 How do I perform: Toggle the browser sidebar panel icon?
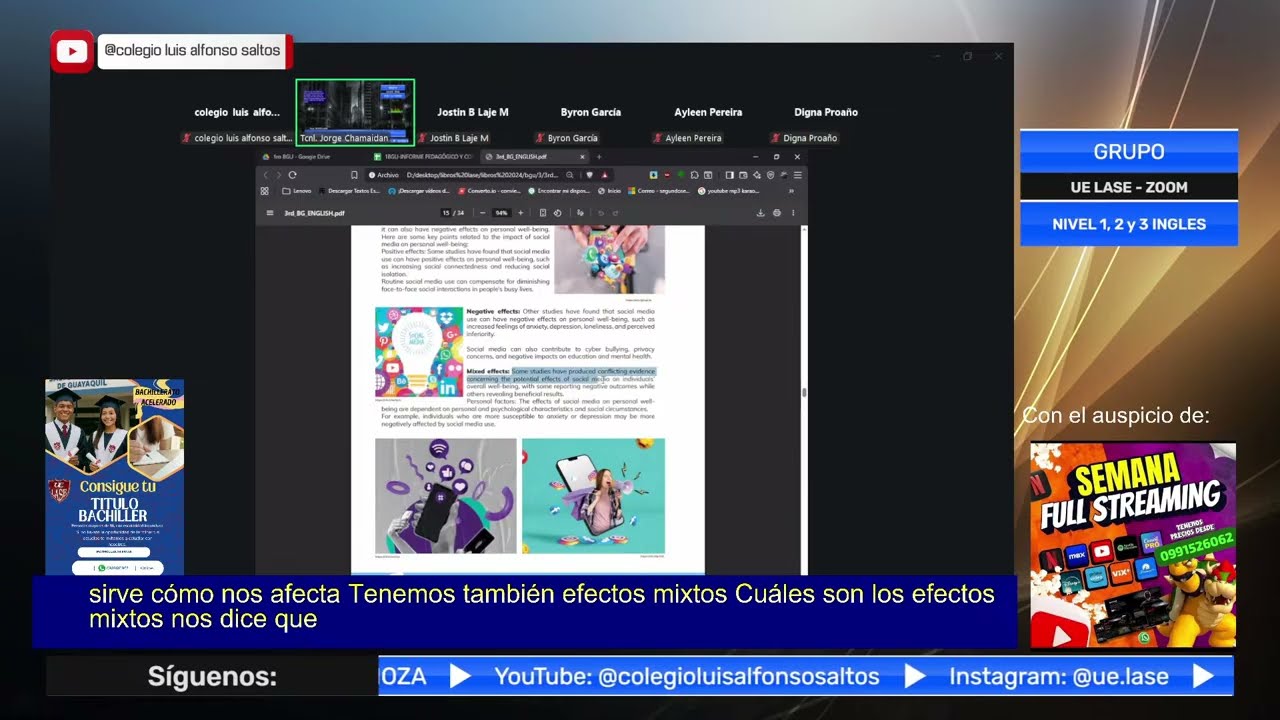point(729,175)
